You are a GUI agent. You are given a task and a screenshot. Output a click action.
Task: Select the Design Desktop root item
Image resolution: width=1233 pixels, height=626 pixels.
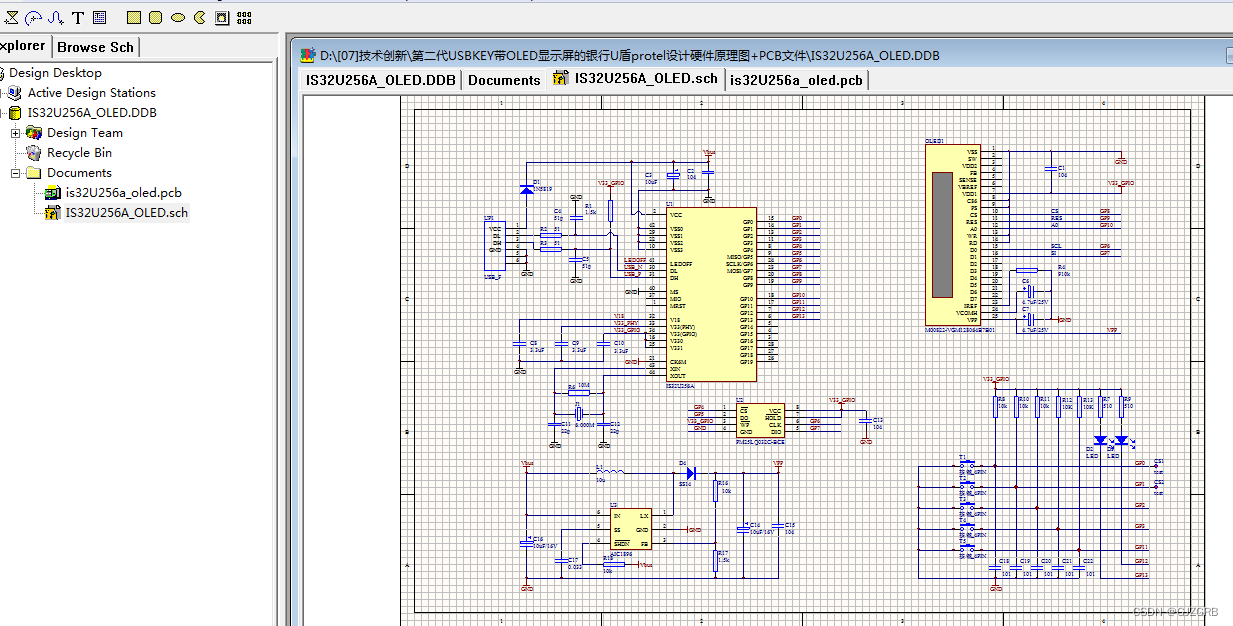tap(57, 72)
